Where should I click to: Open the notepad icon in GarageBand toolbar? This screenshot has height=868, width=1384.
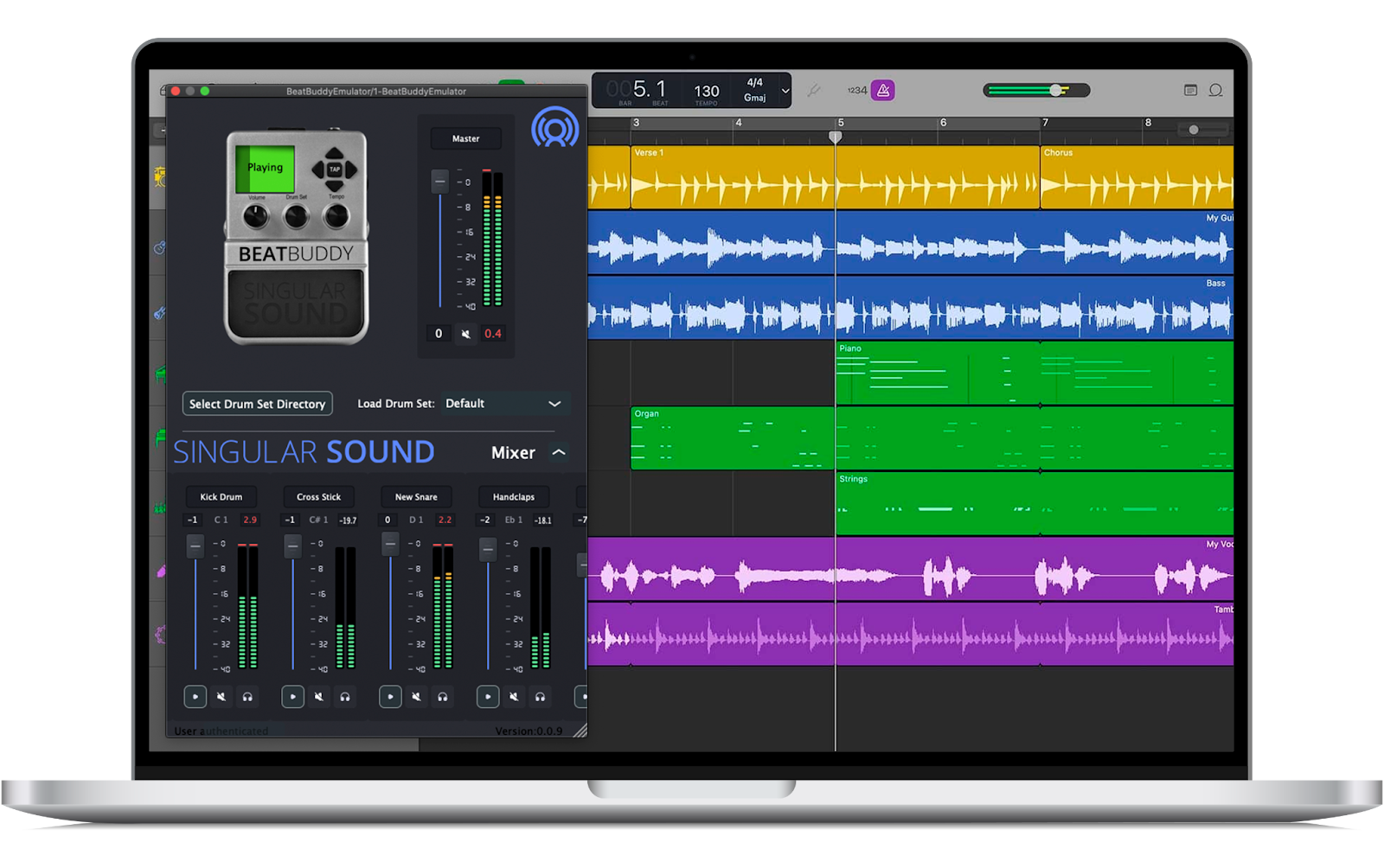[x=1190, y=90]
